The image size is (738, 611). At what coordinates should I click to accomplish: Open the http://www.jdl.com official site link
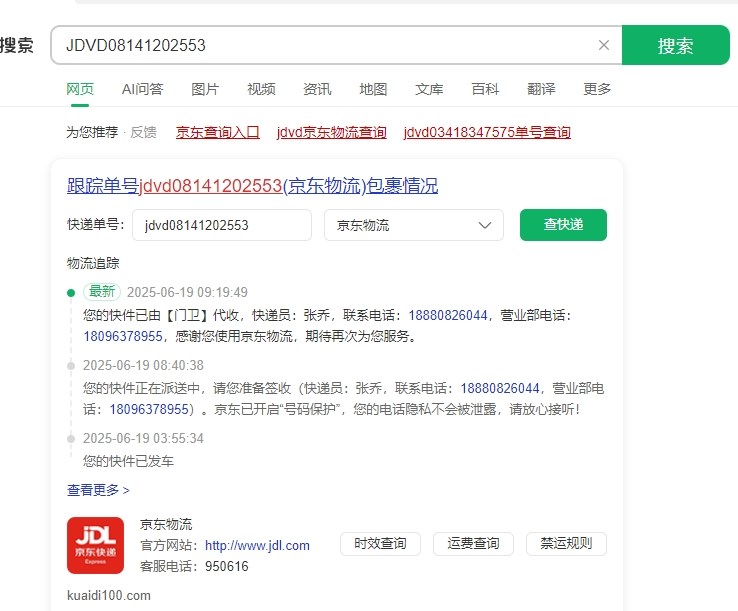(x=257, y=545)
